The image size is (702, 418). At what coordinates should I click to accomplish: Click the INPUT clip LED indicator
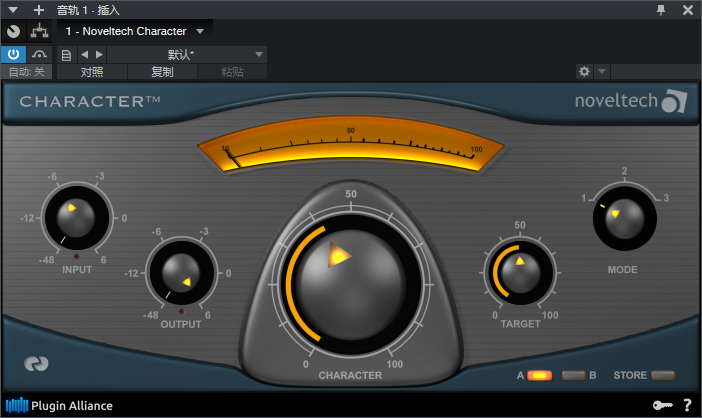[77, 256]
